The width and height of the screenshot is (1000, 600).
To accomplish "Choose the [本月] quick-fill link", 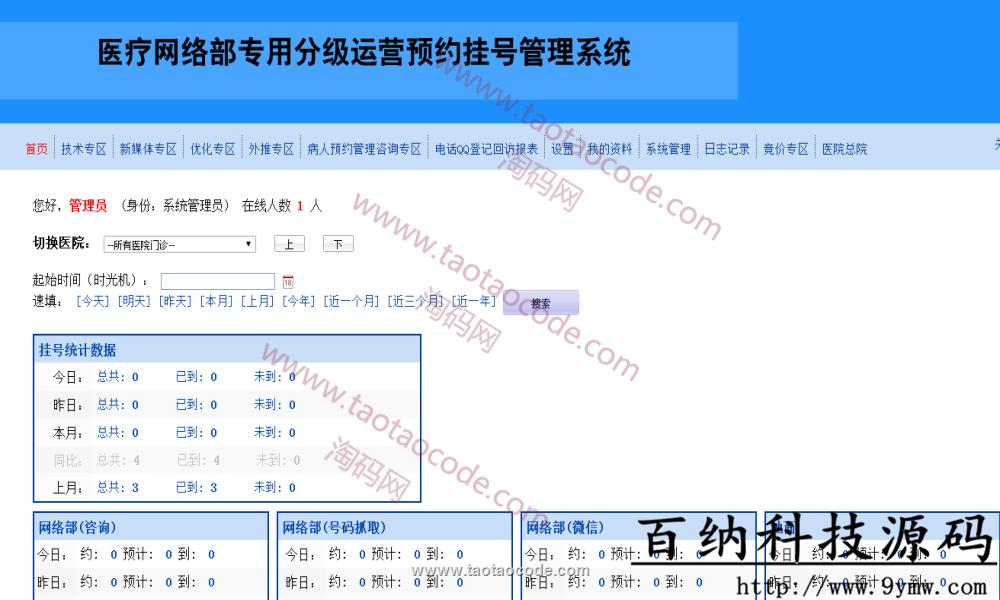I will point(216,301).
